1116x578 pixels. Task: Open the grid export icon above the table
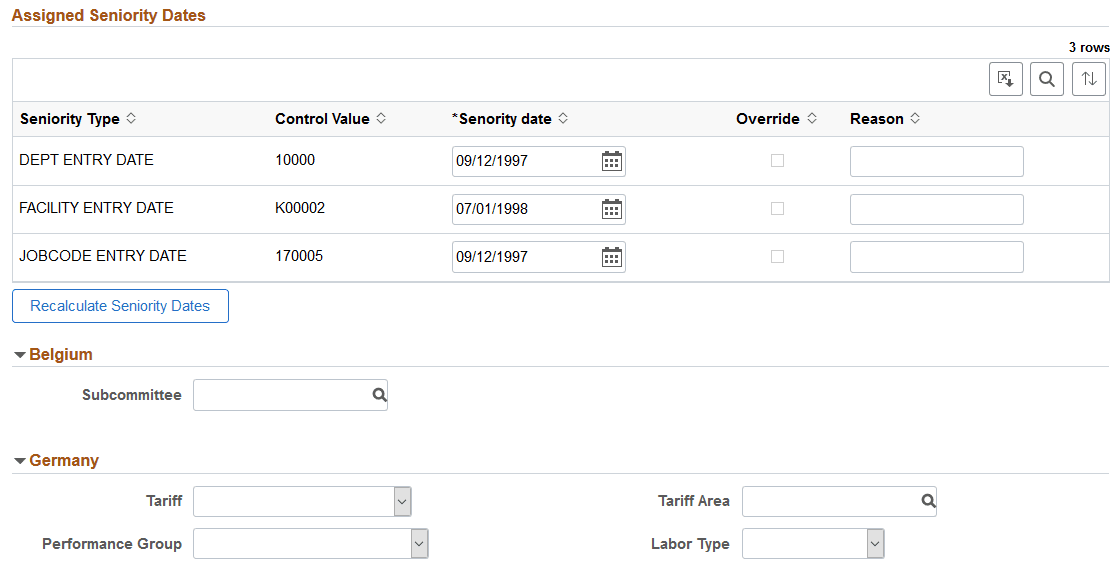coord(1005,78)
